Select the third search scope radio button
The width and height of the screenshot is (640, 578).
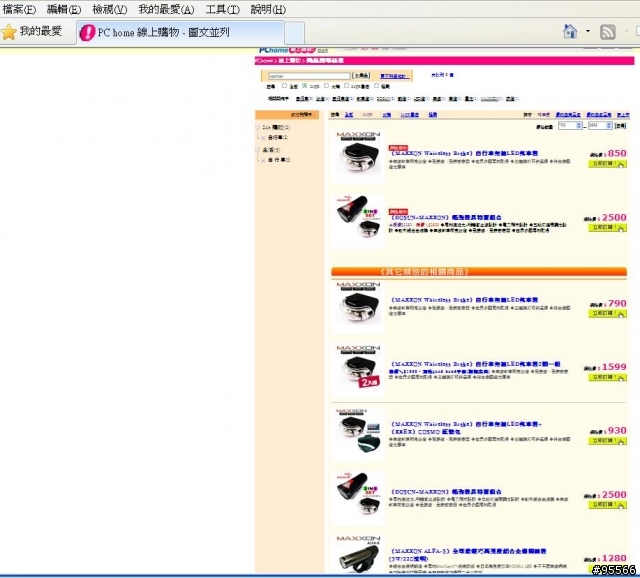tap(326, 86)
